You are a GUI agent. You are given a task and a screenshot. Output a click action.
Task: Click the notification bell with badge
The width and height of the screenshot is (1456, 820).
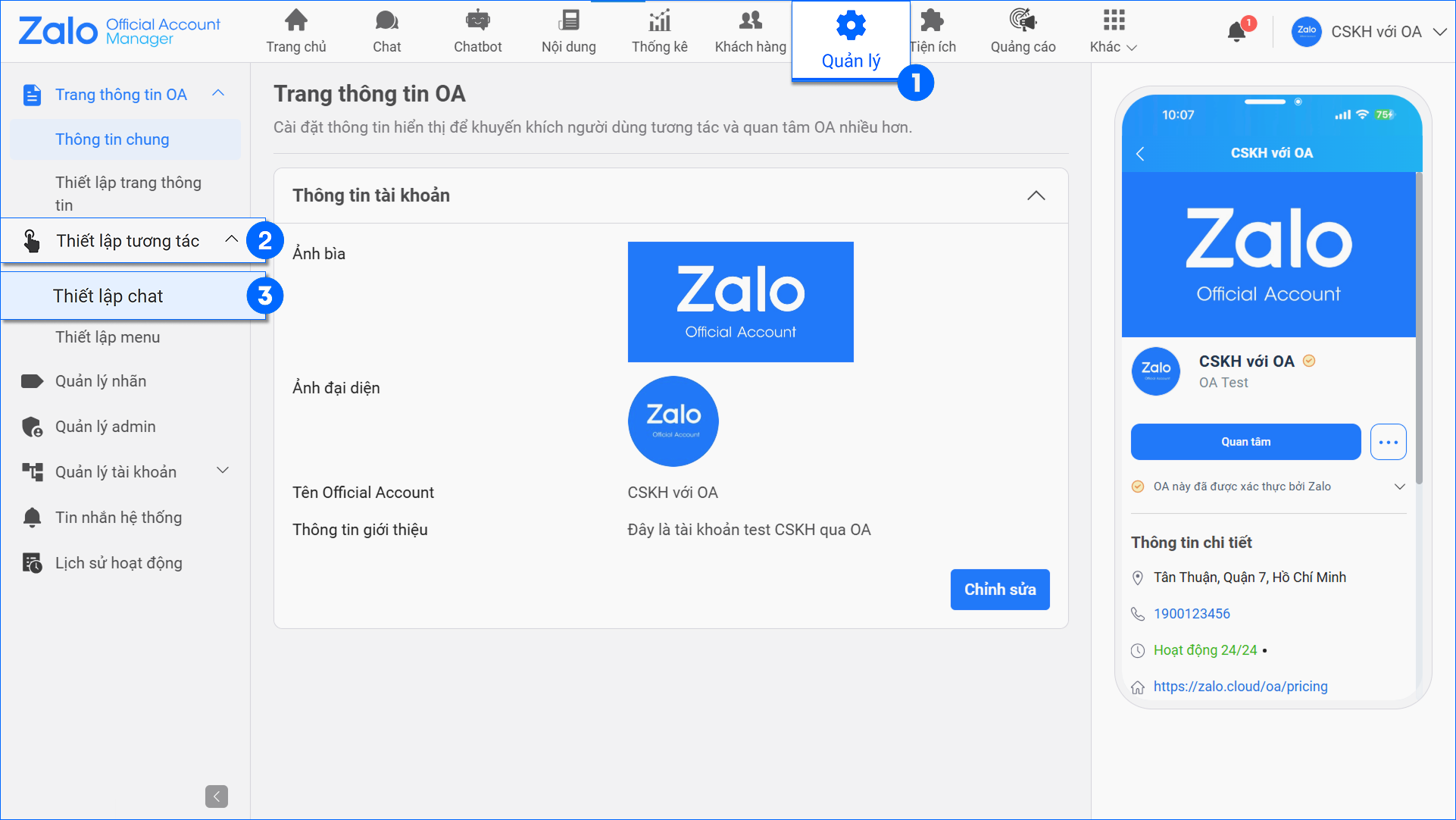coord(1236,32)
